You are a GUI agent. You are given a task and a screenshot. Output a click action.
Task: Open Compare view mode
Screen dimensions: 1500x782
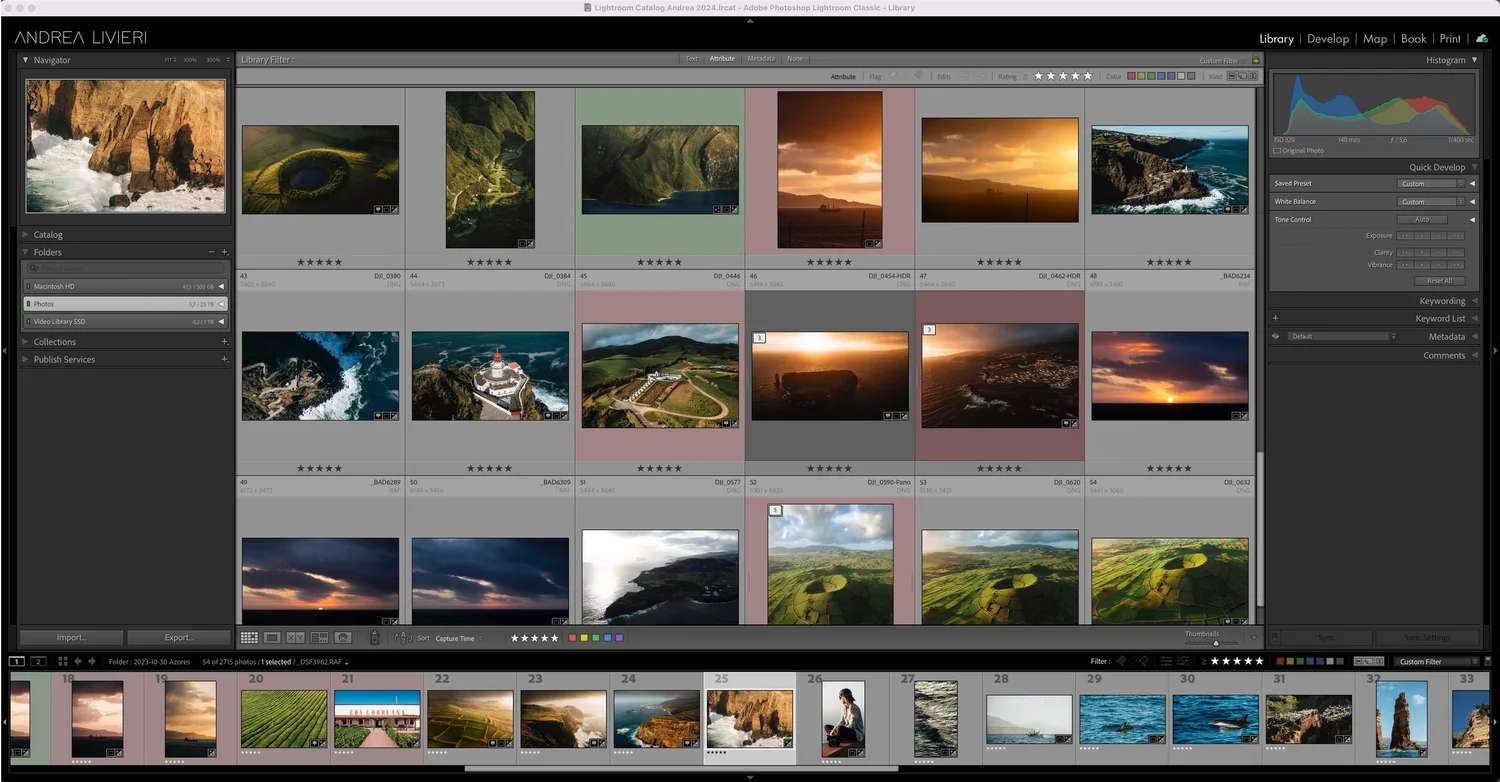click(x=294, y=637)
